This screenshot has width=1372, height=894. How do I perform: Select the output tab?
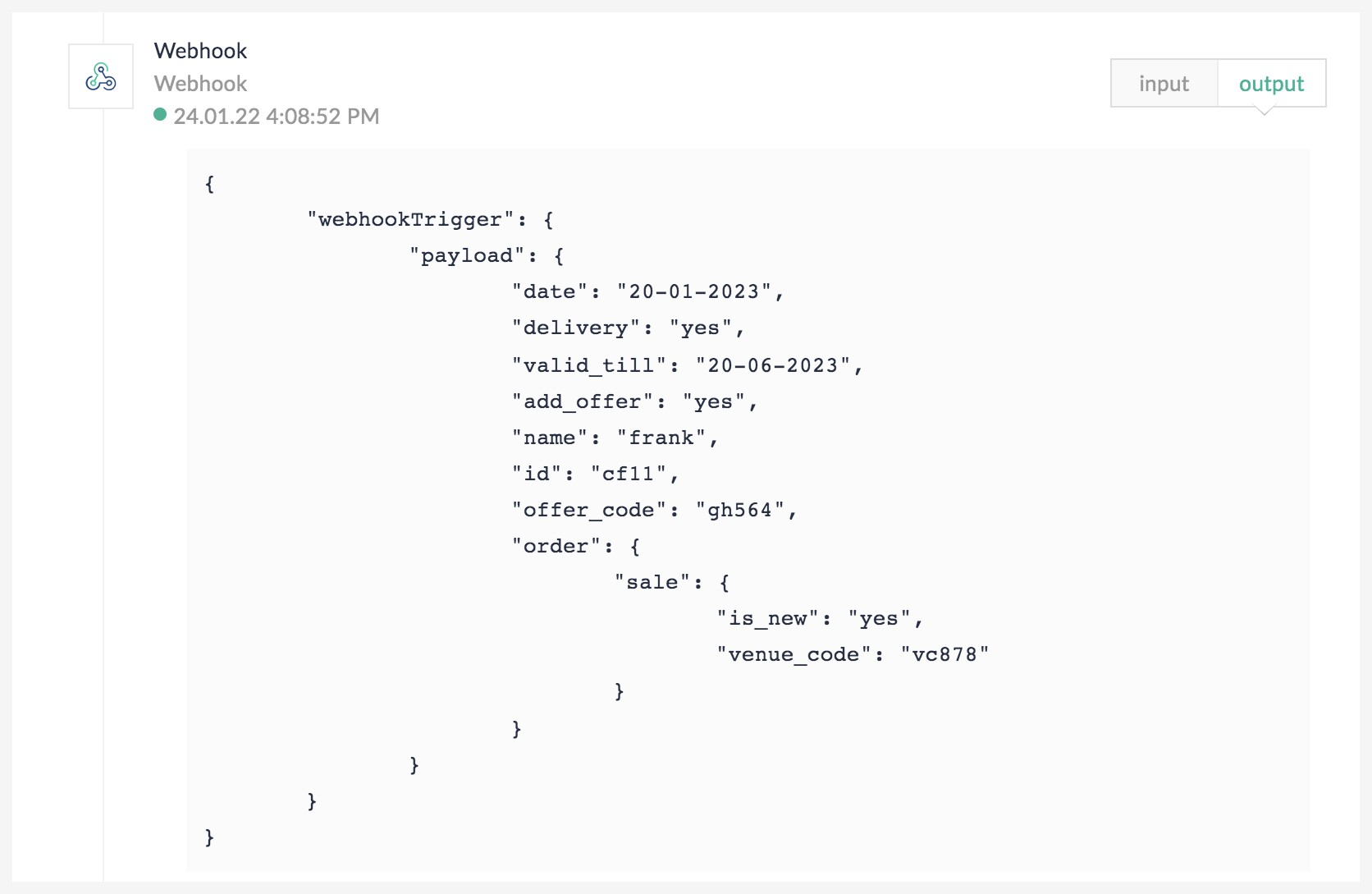[1271, 84]
